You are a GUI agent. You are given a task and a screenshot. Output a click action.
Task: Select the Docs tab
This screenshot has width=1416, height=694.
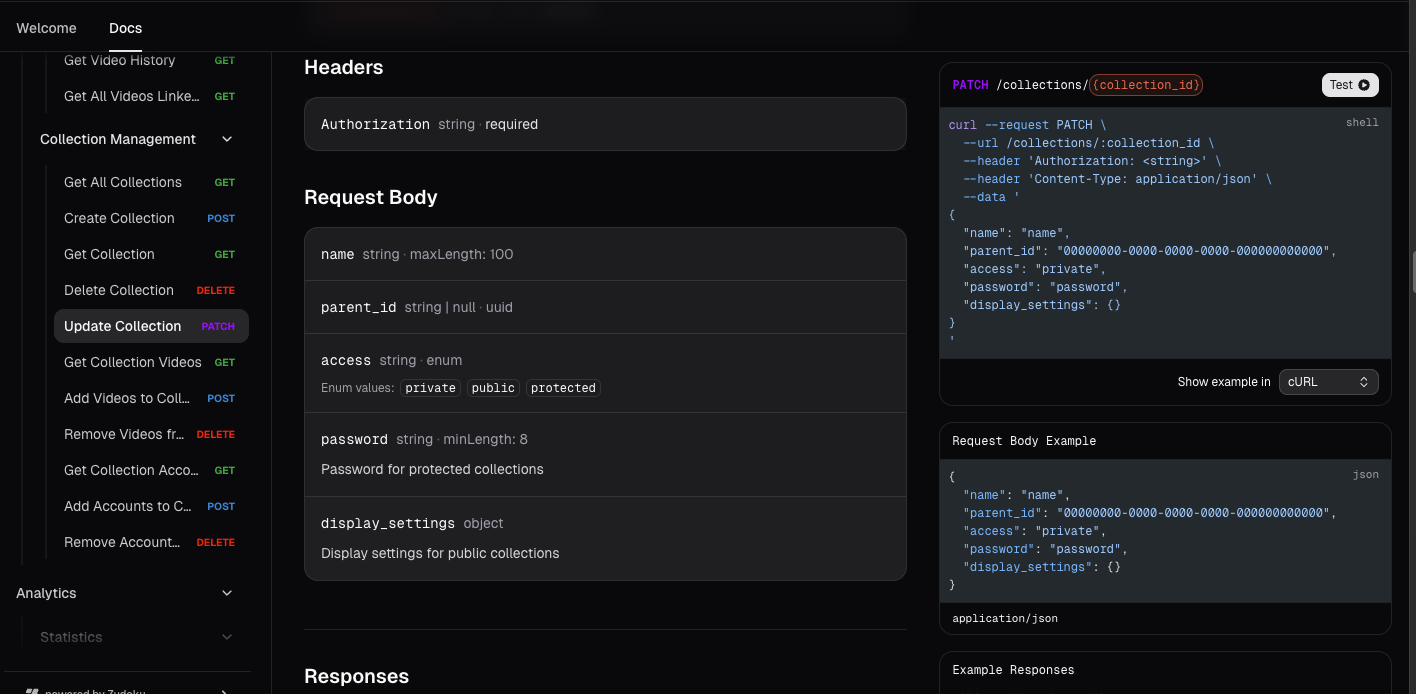coord(125,28)
